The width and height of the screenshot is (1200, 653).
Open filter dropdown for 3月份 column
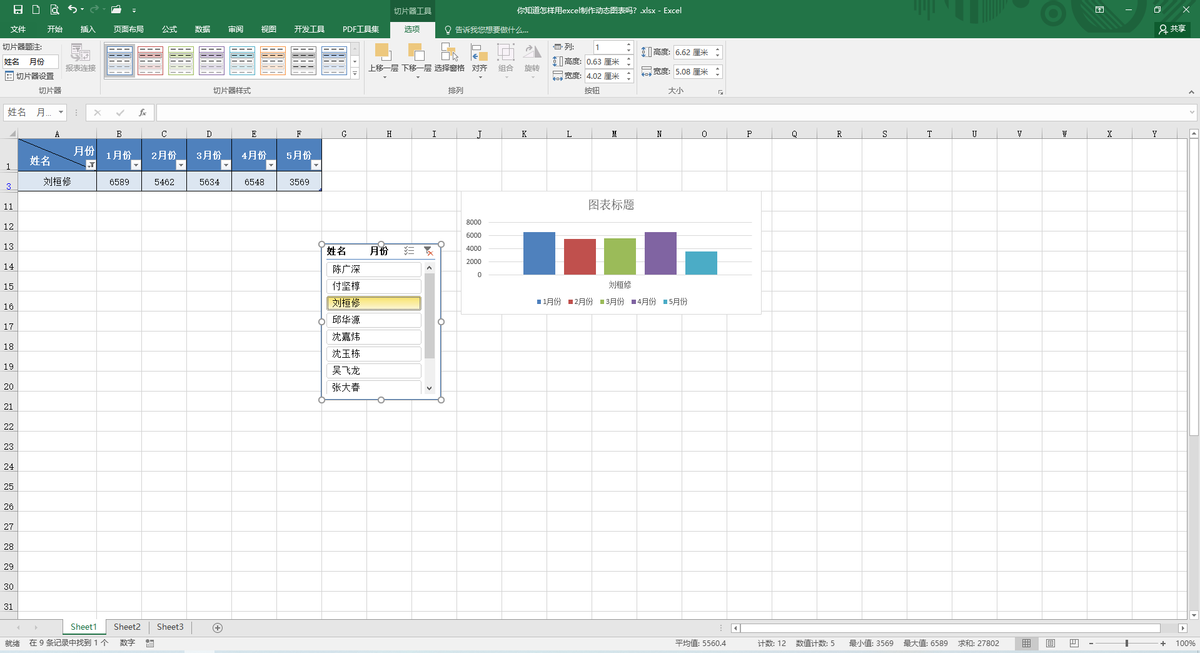tap(225, 165)
